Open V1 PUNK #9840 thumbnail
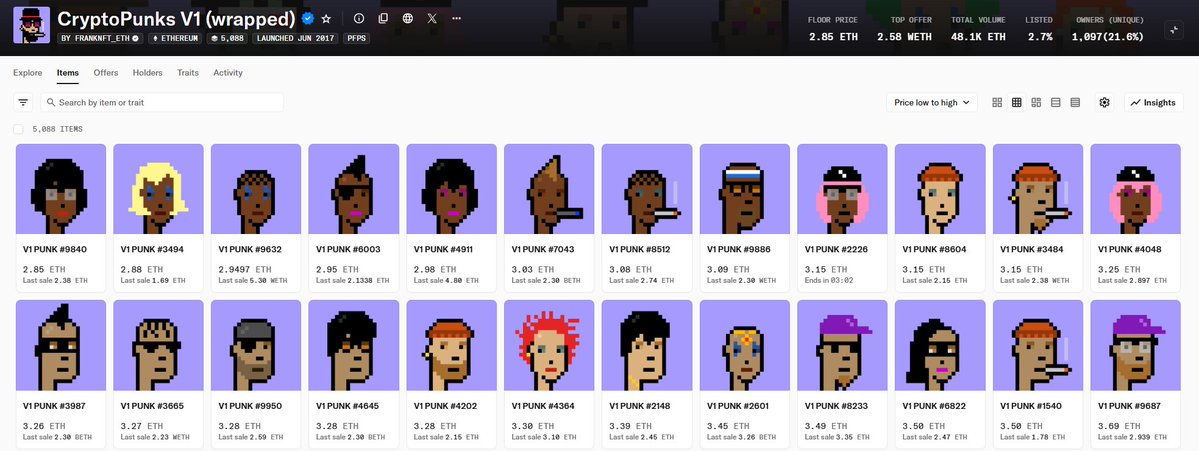The image size is (1199, 451). [x=60, y=189]
